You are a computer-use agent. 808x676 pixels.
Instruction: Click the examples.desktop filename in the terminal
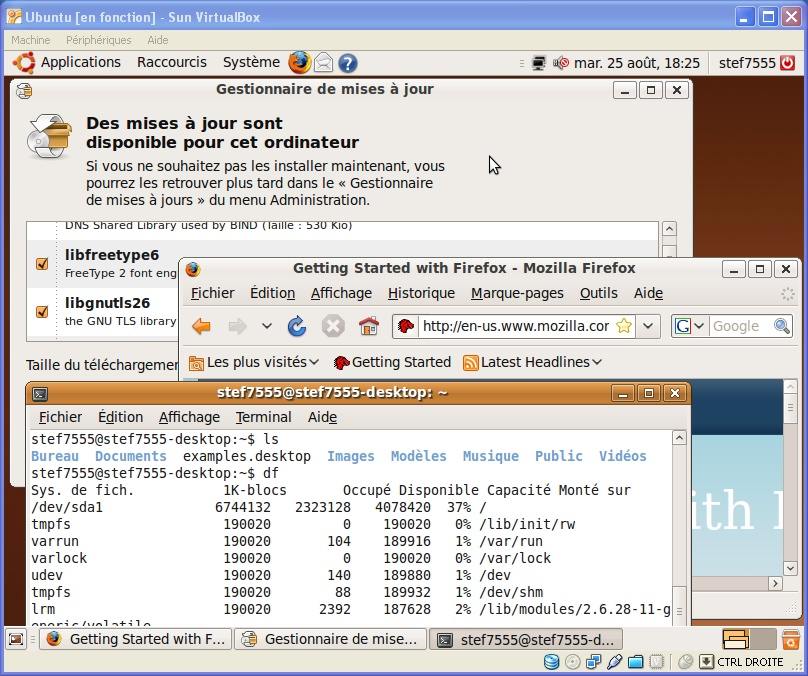coord(247,456)
